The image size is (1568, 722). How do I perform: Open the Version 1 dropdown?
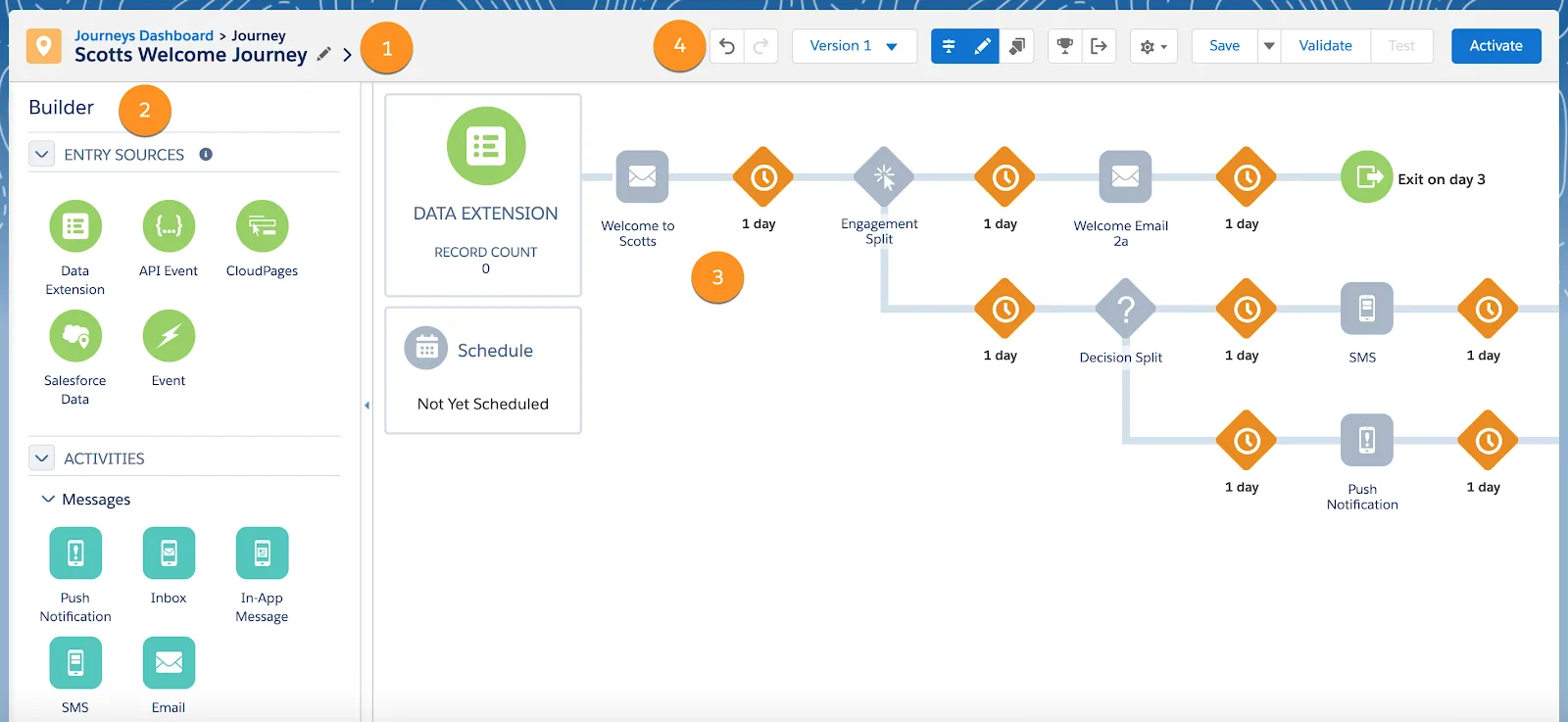854,46
